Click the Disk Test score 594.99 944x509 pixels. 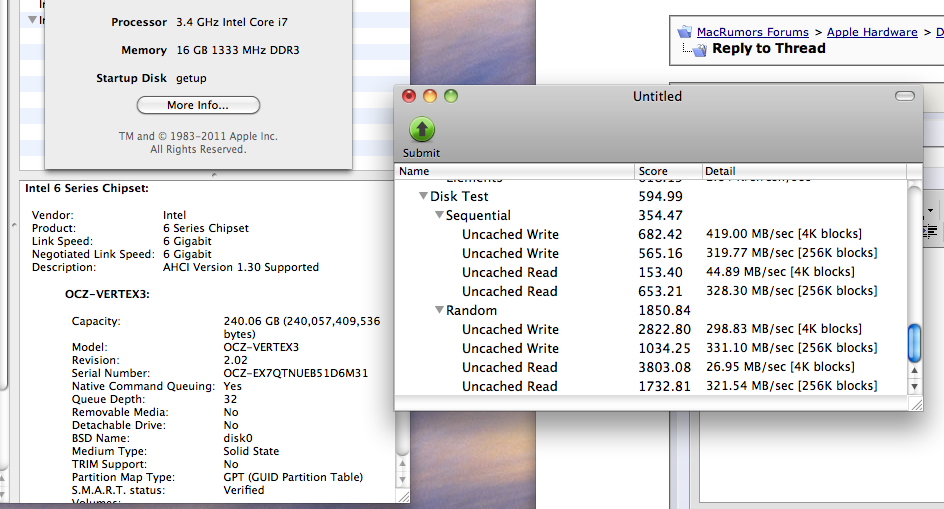pyautogui.click(x=660, y=196)
